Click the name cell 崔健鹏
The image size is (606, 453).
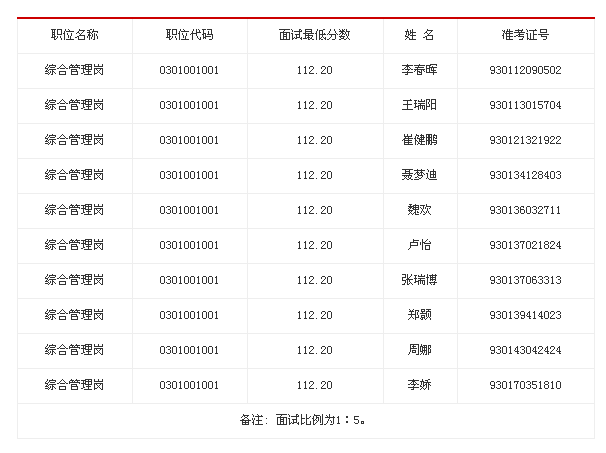pos(419,140)
